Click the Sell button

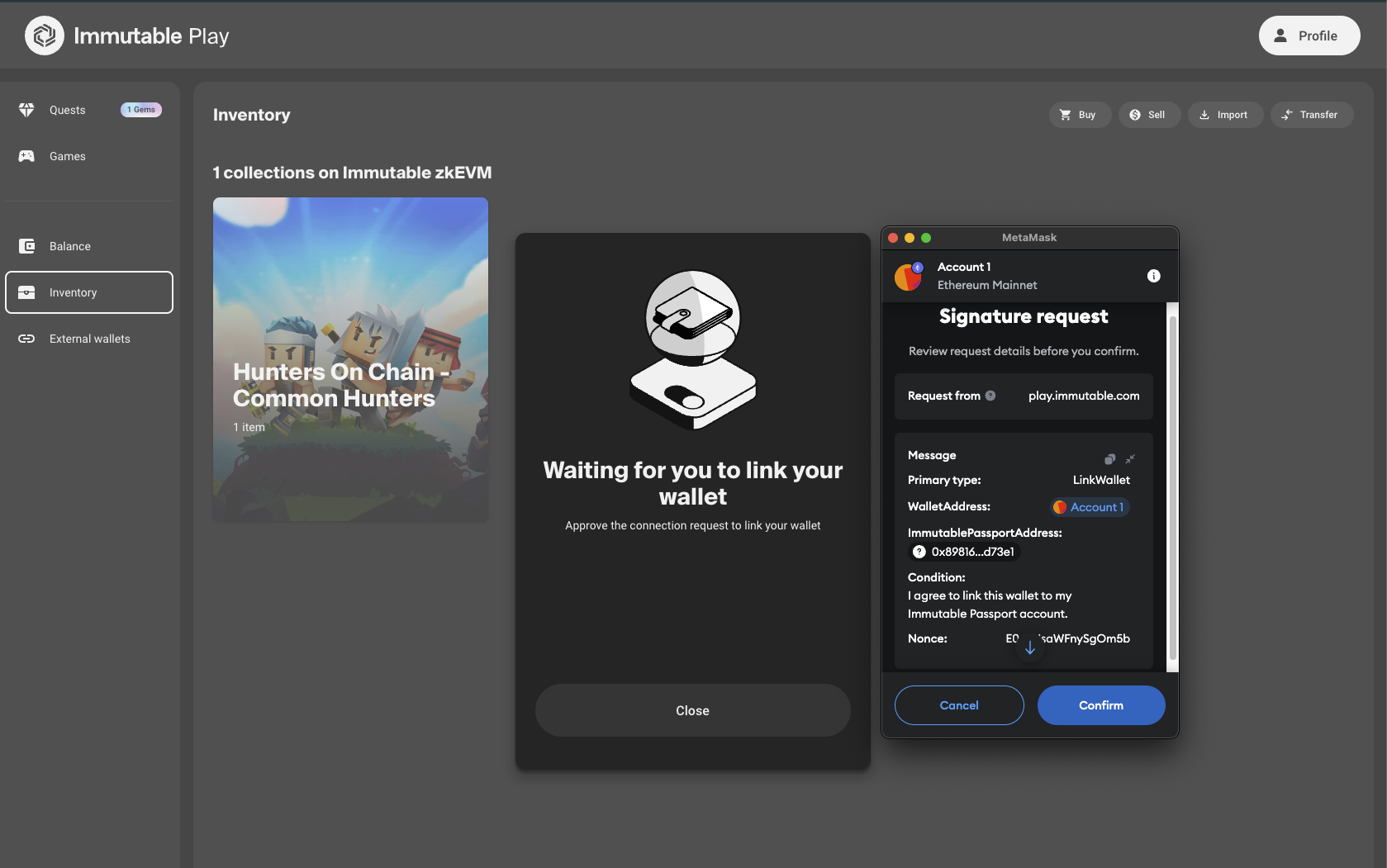pos(1150,115)
